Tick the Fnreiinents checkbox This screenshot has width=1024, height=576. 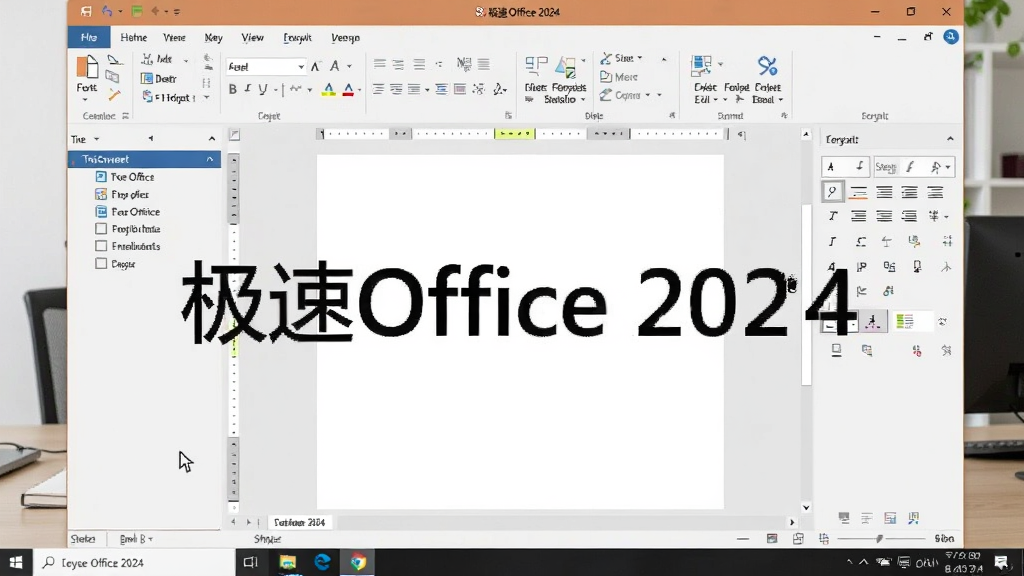click(101, 246)
